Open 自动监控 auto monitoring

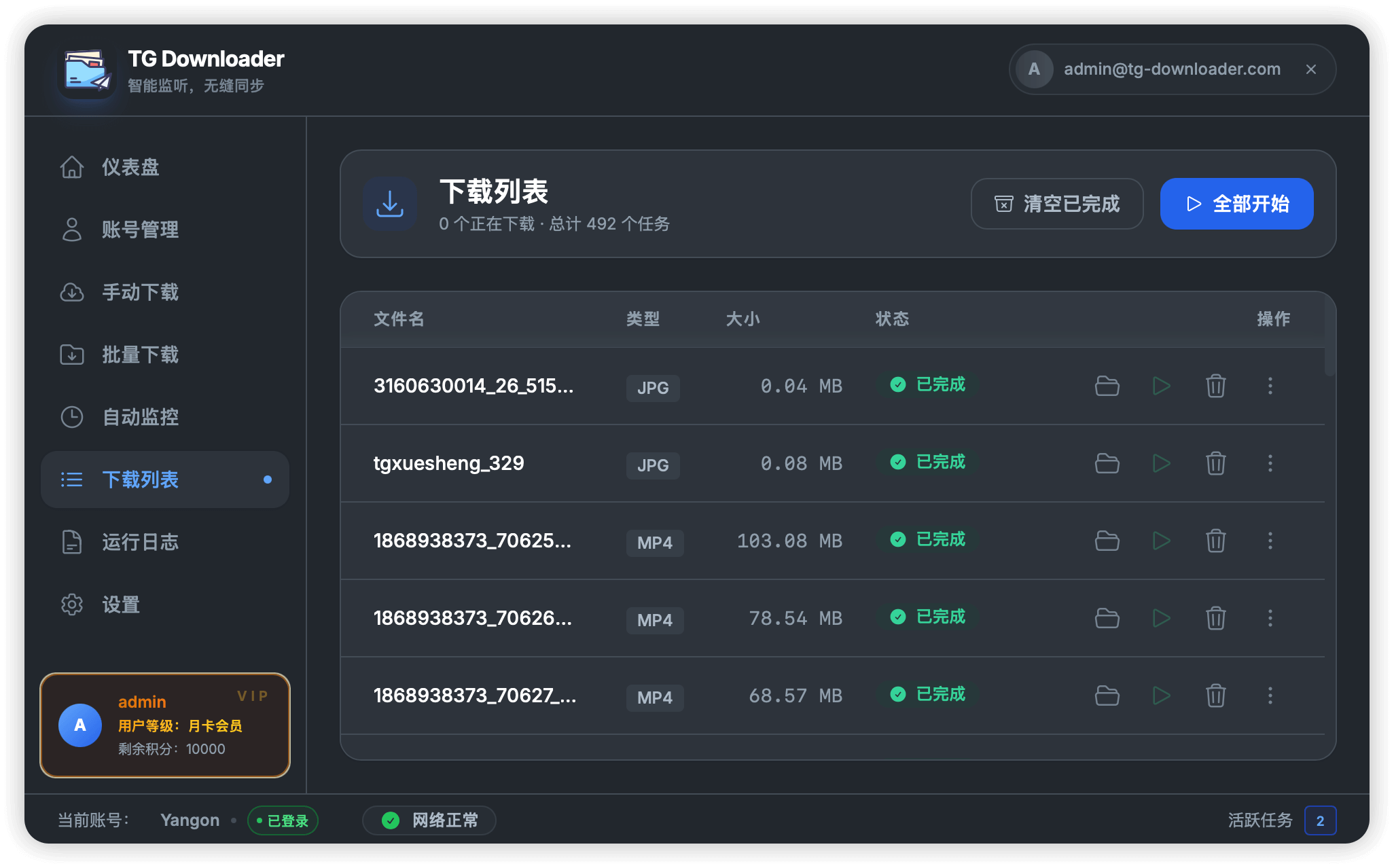(140, 417)
